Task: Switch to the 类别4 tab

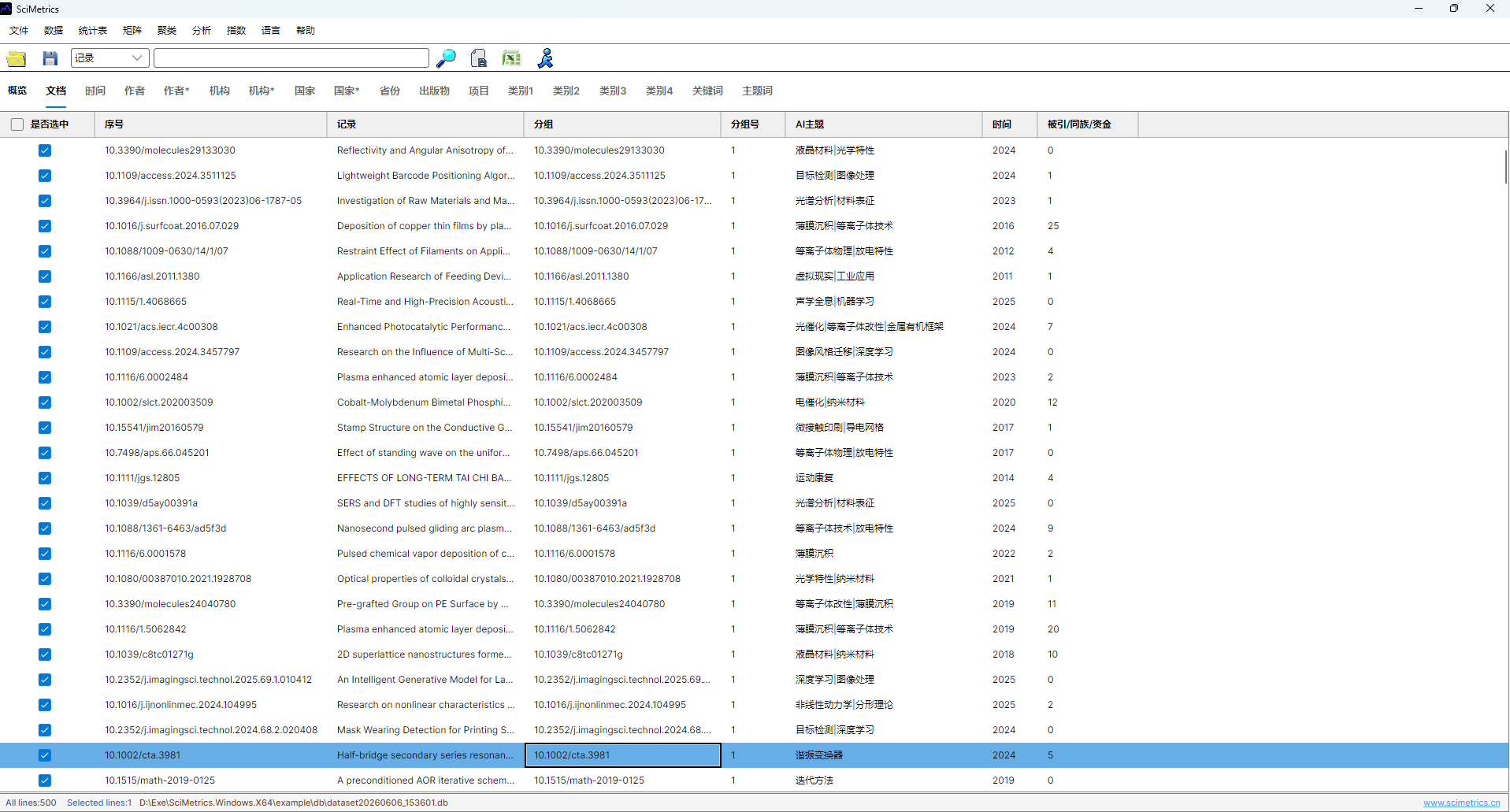Action: pyautogui.click(x=659, y=91)
